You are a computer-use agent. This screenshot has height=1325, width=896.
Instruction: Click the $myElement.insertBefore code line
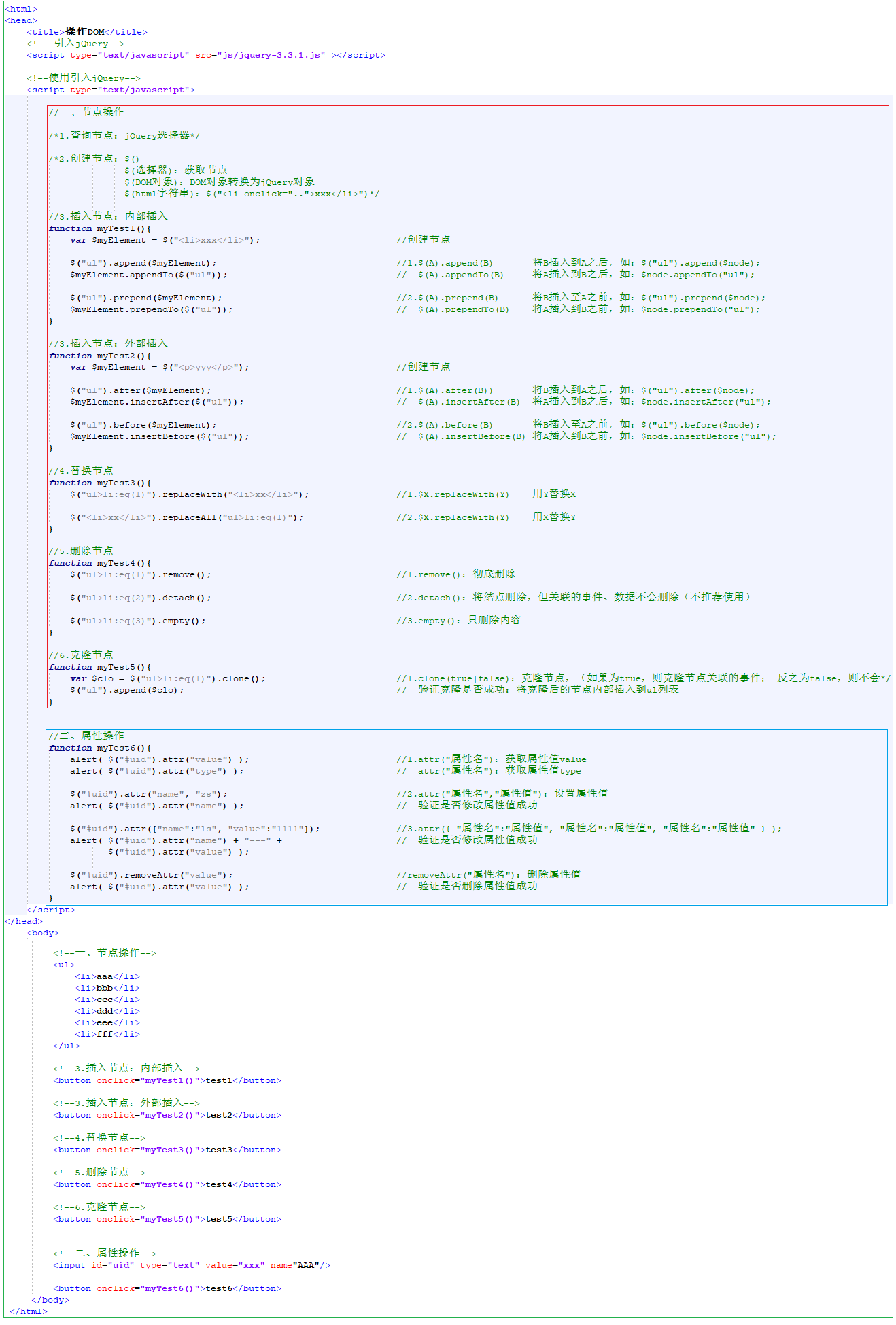click(159, 436)
